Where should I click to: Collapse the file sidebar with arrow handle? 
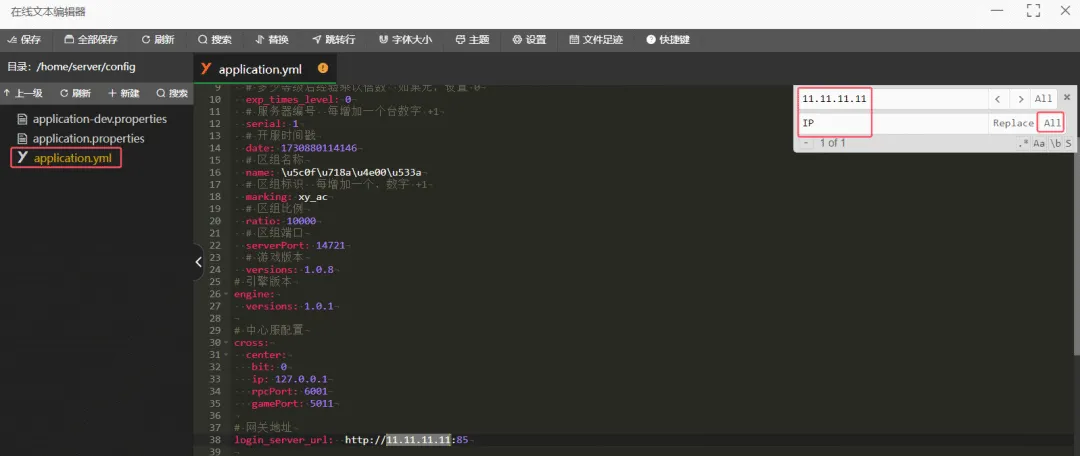[198, 262]
